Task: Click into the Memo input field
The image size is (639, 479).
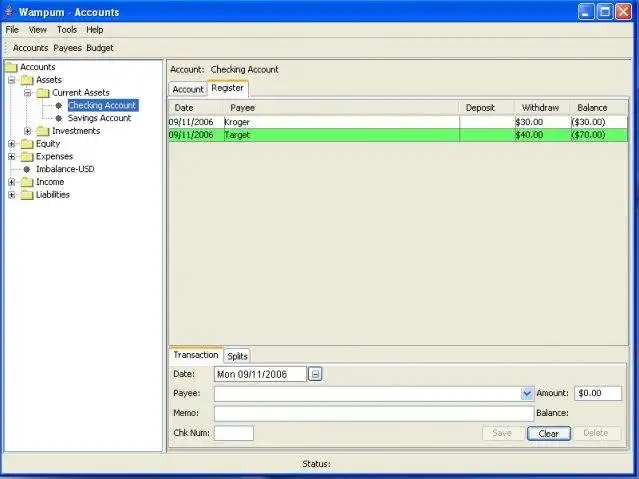Action: click(x=374, y=413)
